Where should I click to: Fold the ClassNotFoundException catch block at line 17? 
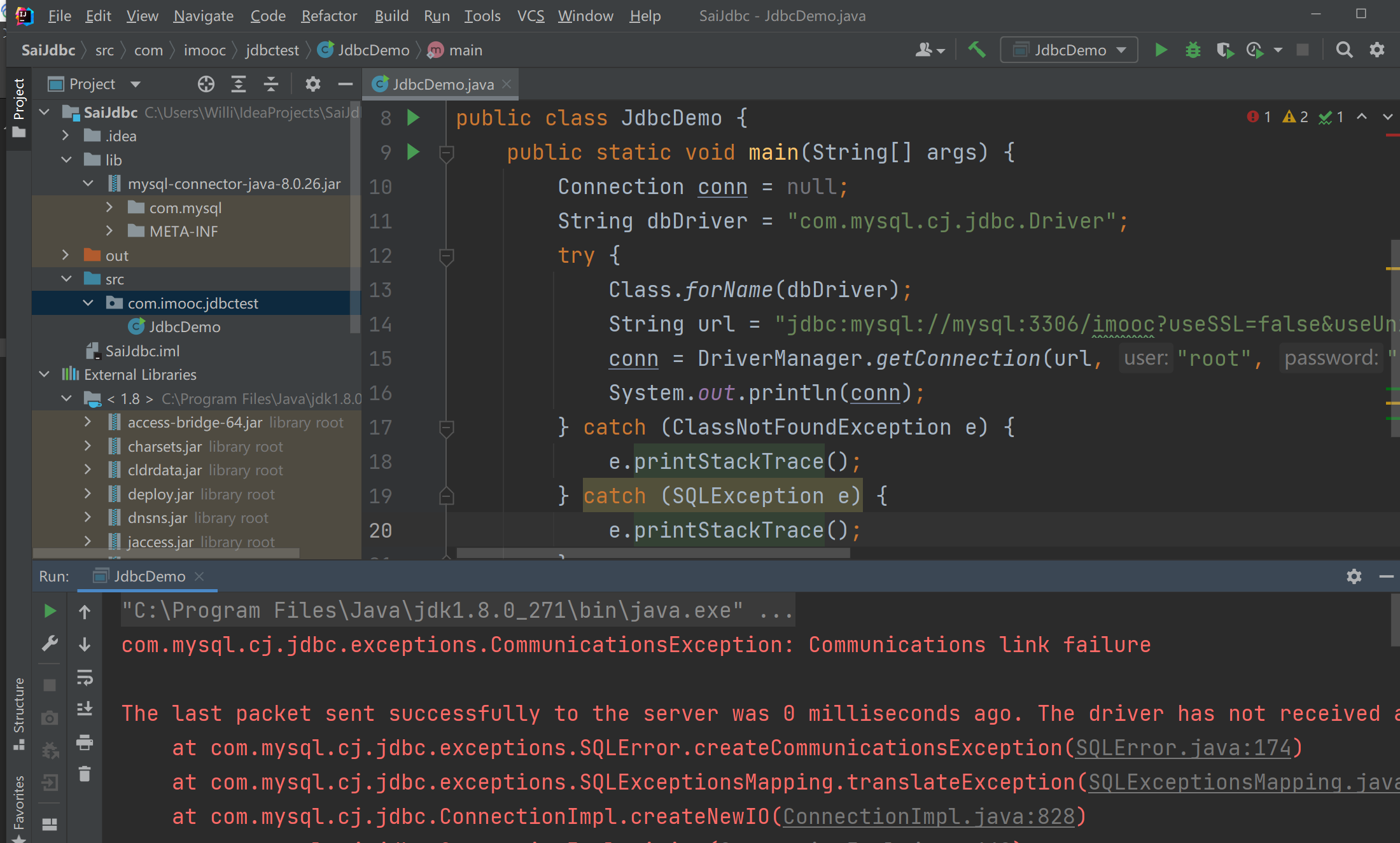(x=447, y=428)
